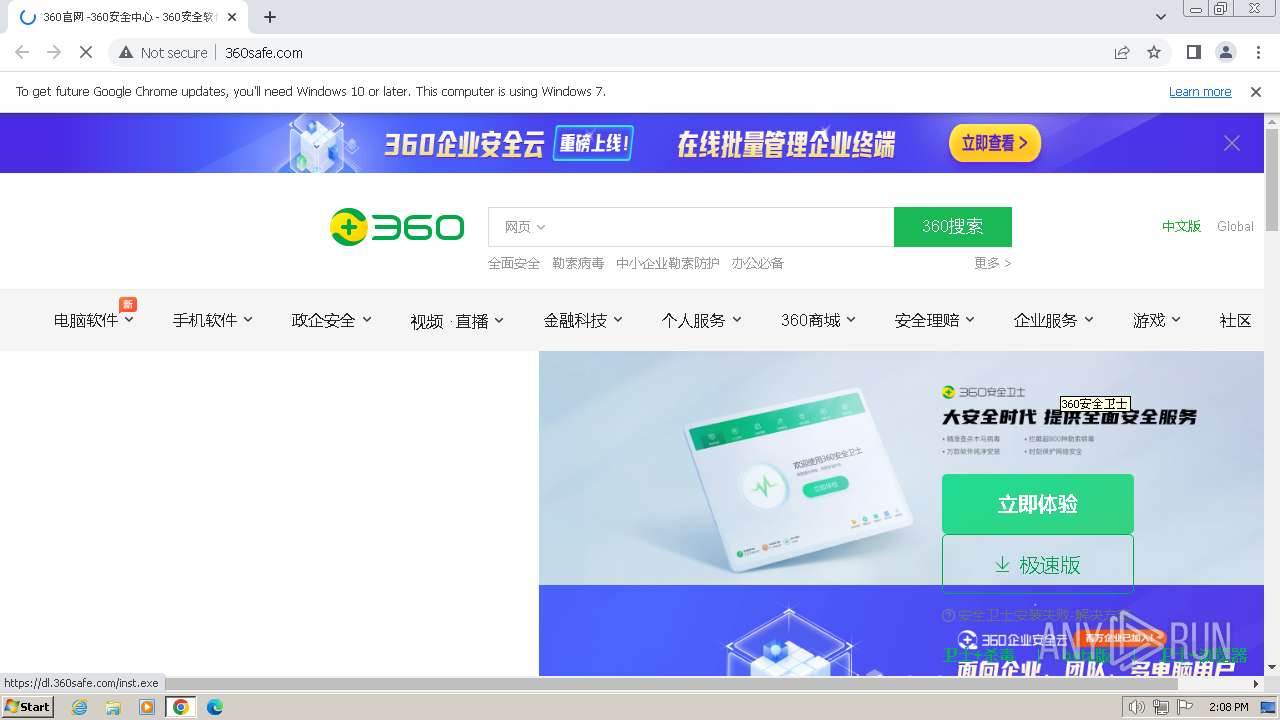
Task: Open the Windows Start menu
Action: pos(27,707)
